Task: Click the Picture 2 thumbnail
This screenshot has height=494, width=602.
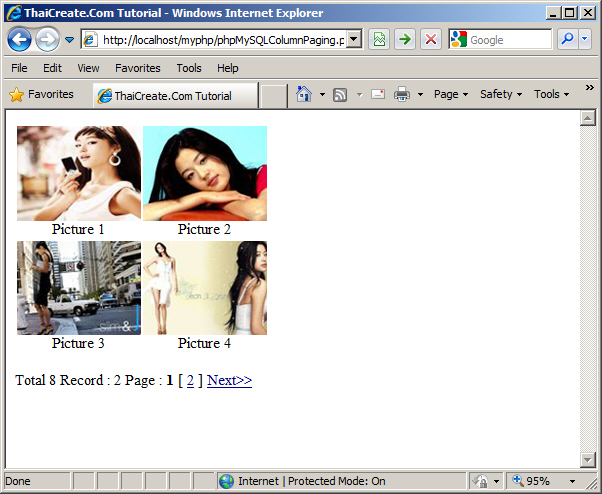Action: pos(205,173)
